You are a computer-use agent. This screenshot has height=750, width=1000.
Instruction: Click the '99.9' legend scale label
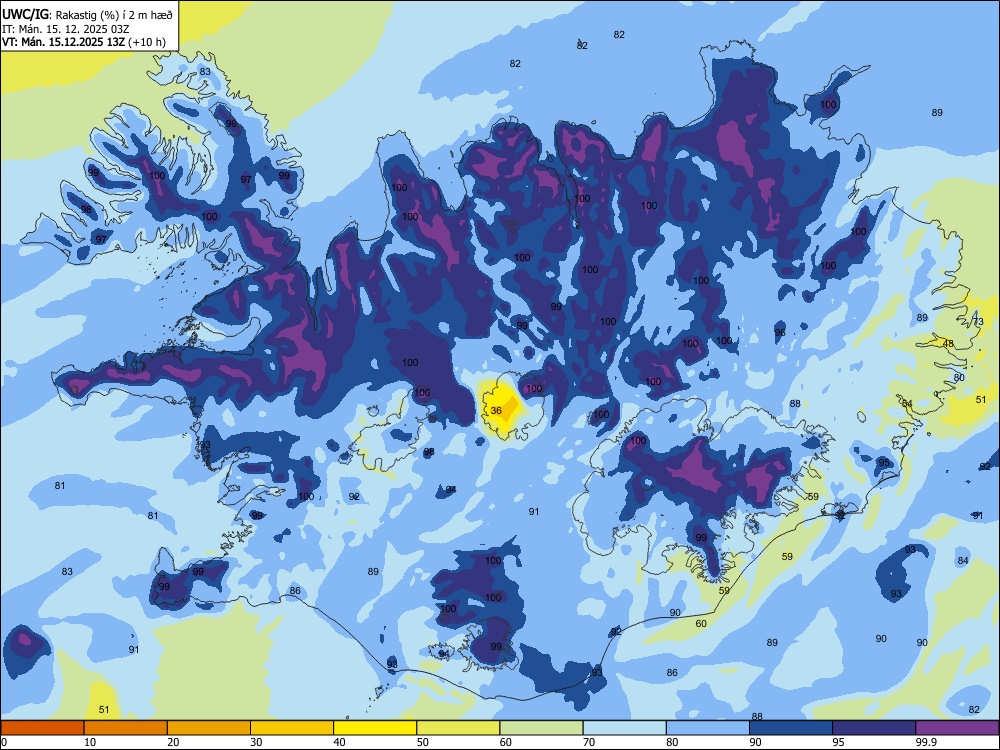pos(926,742)
